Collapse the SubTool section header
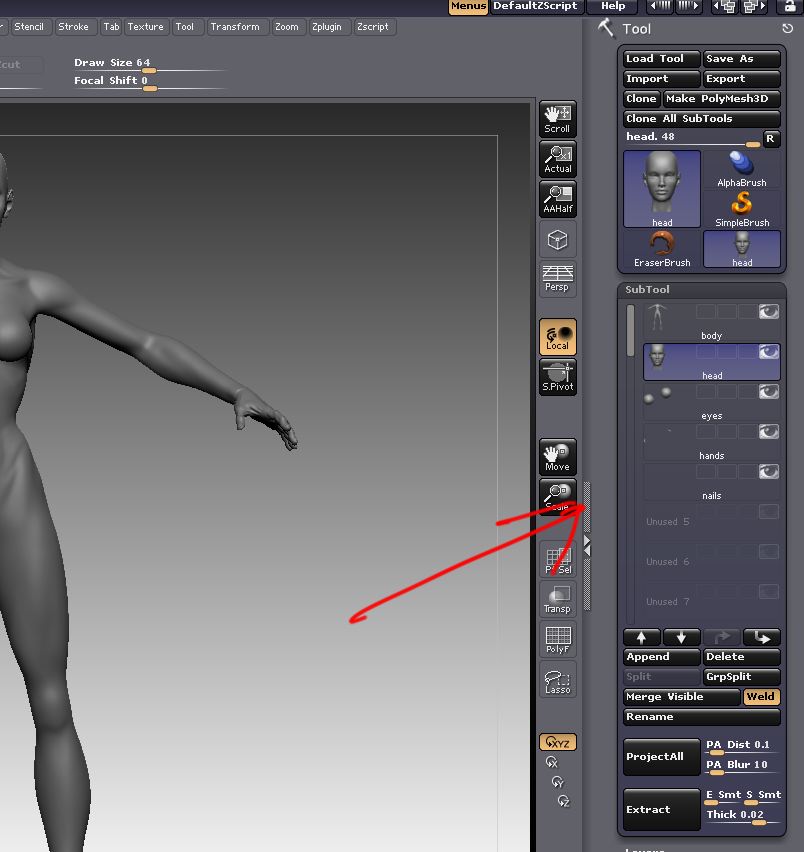The height and width of the screenshot is (852, 804). (648, 290)
